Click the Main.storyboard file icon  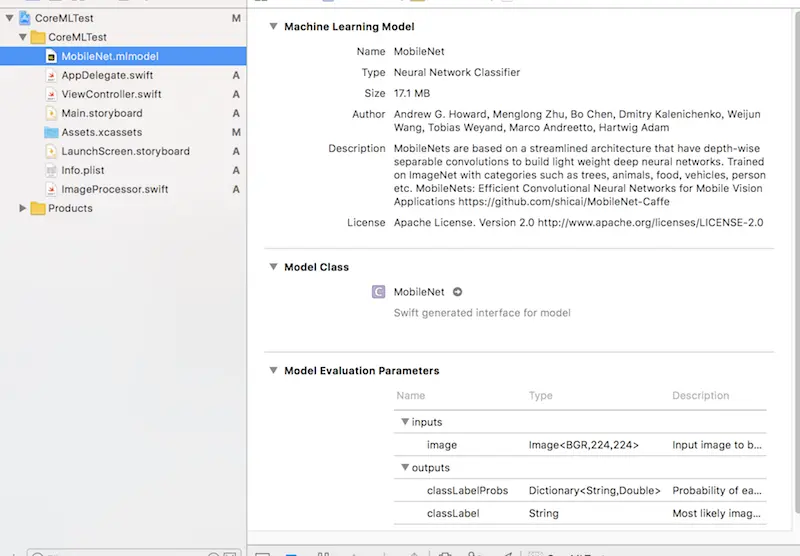pos(51,113)
